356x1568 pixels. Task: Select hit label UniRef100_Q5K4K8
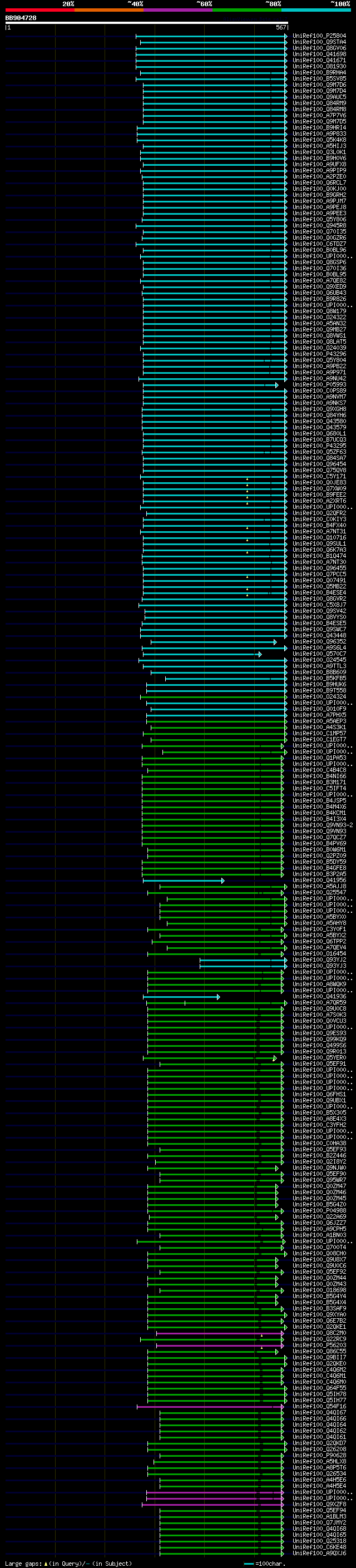pos(319,140)
